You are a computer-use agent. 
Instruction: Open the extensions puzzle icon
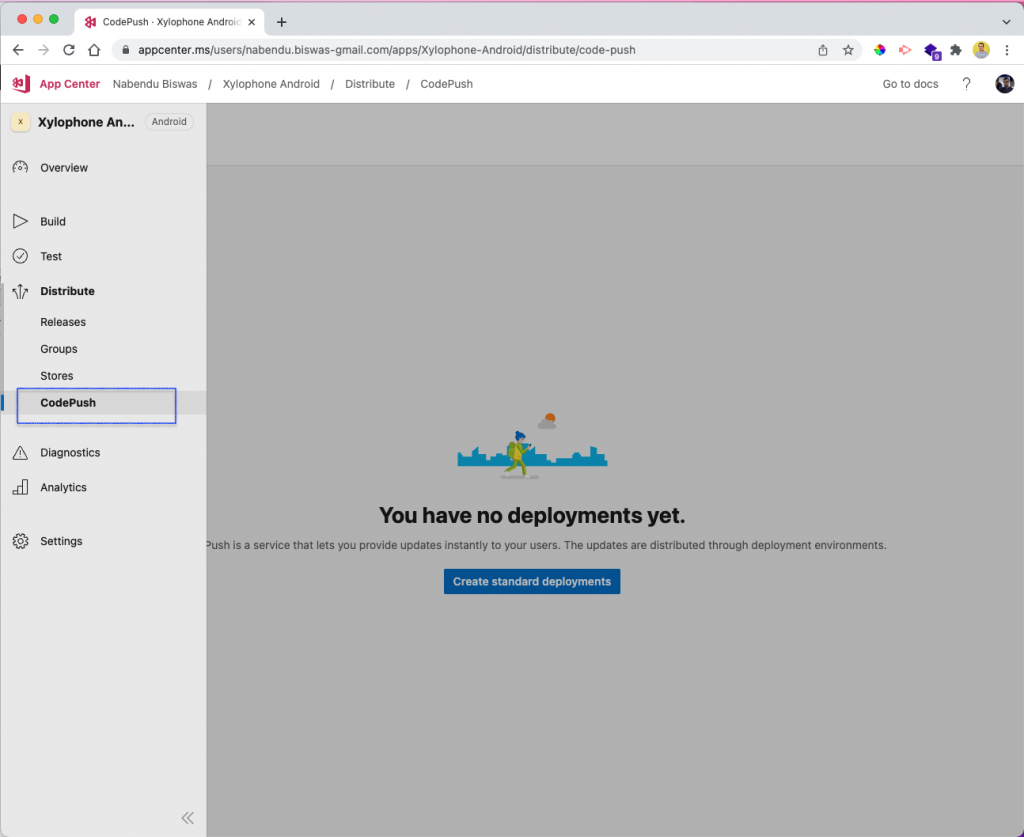(x=956, y=50)
